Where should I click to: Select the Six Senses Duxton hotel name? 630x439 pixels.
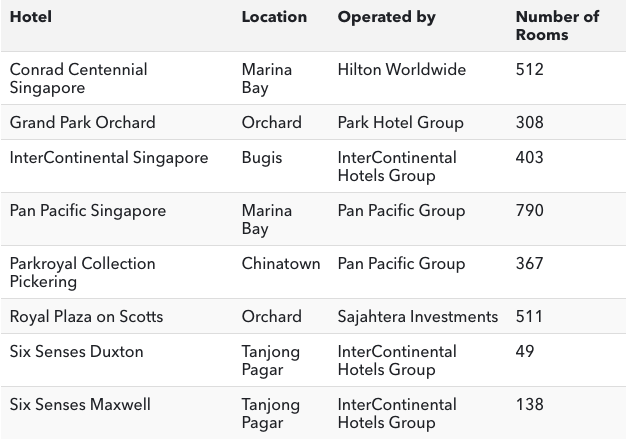coord(76,352)
